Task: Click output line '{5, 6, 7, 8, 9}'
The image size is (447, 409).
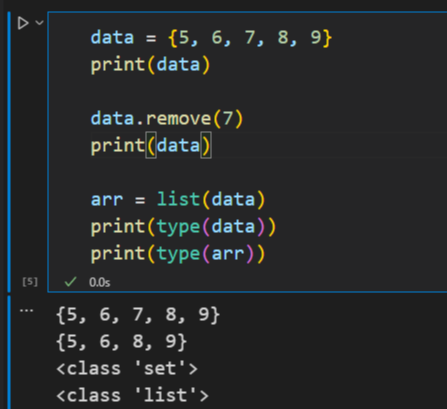Action: tap(138, 315)
